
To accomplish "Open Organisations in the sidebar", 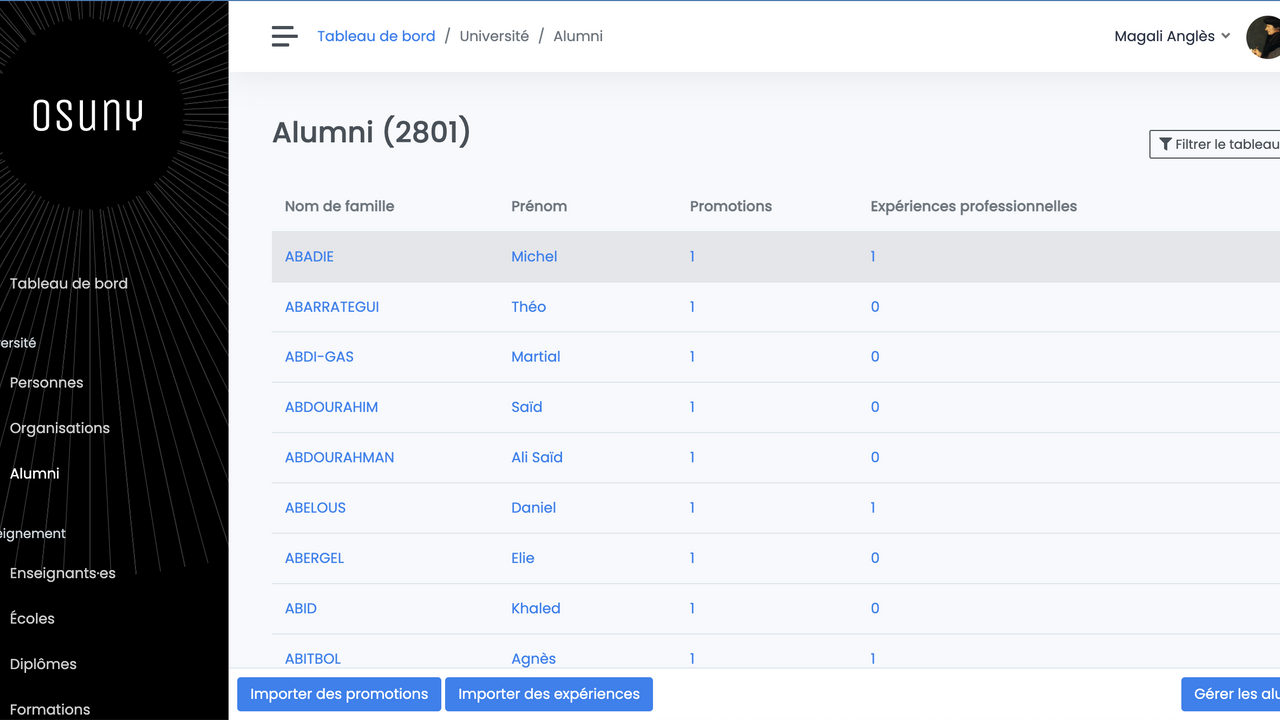I will point(59,428).
